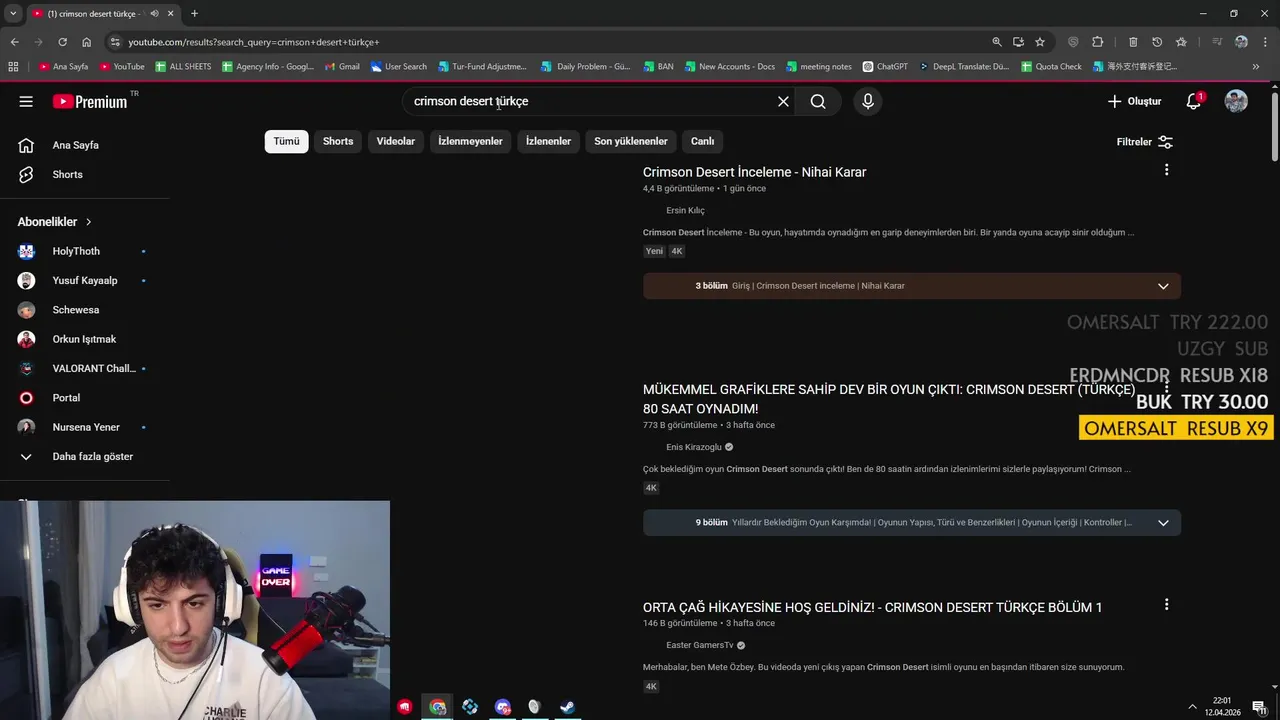
Task: Select the Canlı filter chip
Action: point(702,141)
